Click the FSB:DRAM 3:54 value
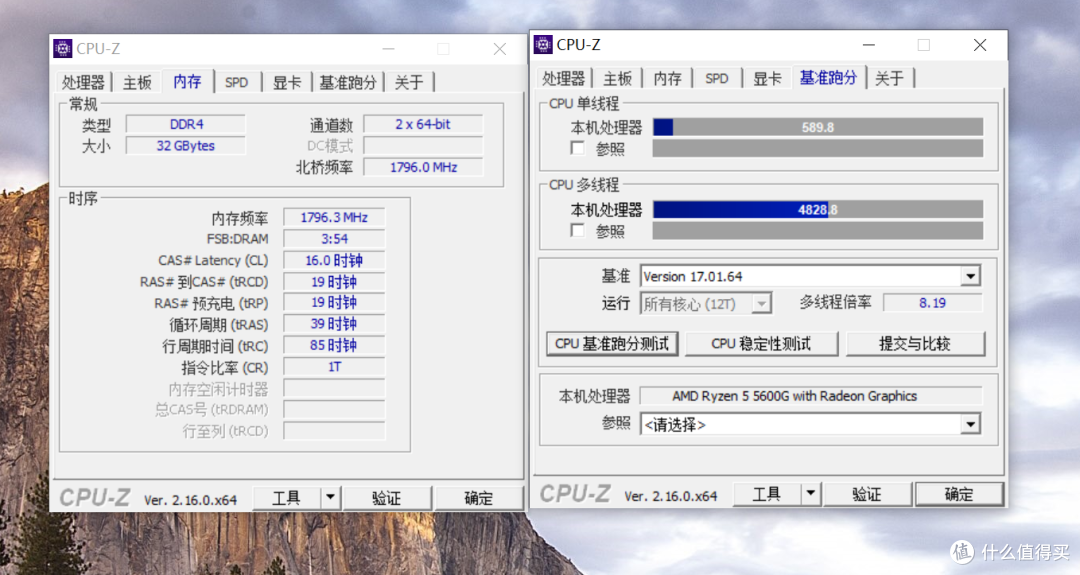The width and height of the screenshot is (1080, 575). [334, 239]
